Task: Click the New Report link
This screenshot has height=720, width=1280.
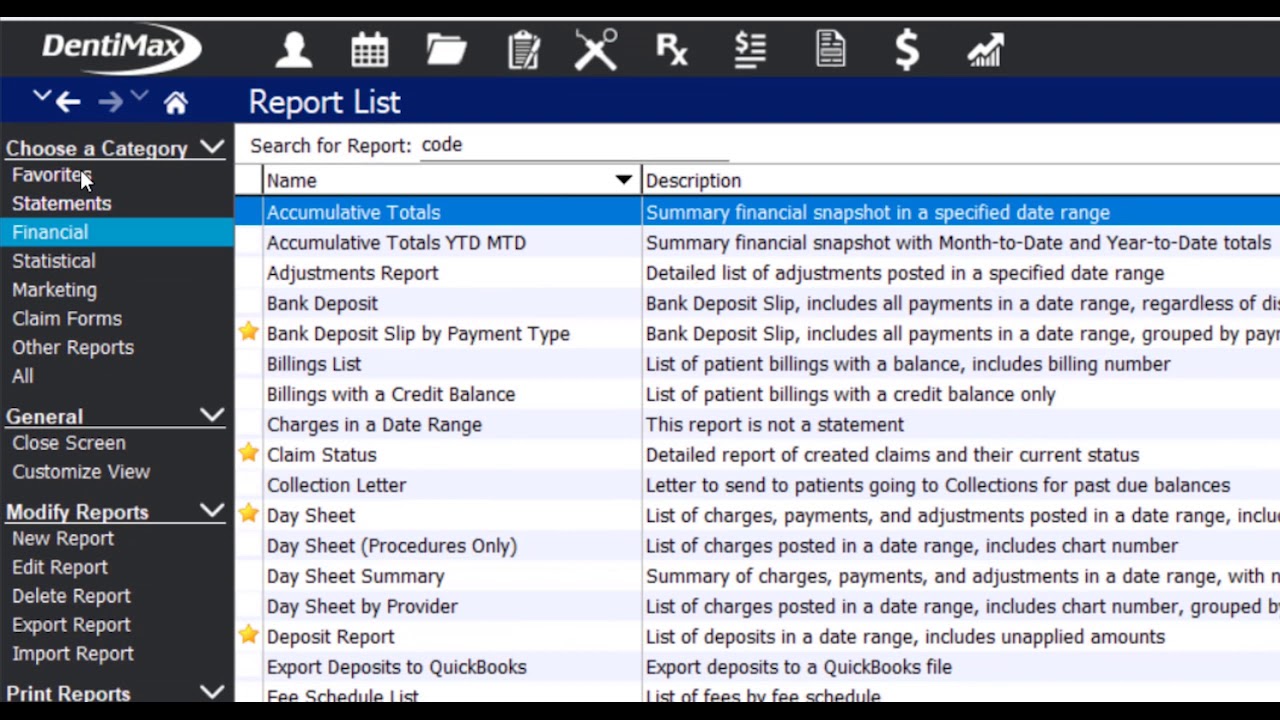Action: 63,539
